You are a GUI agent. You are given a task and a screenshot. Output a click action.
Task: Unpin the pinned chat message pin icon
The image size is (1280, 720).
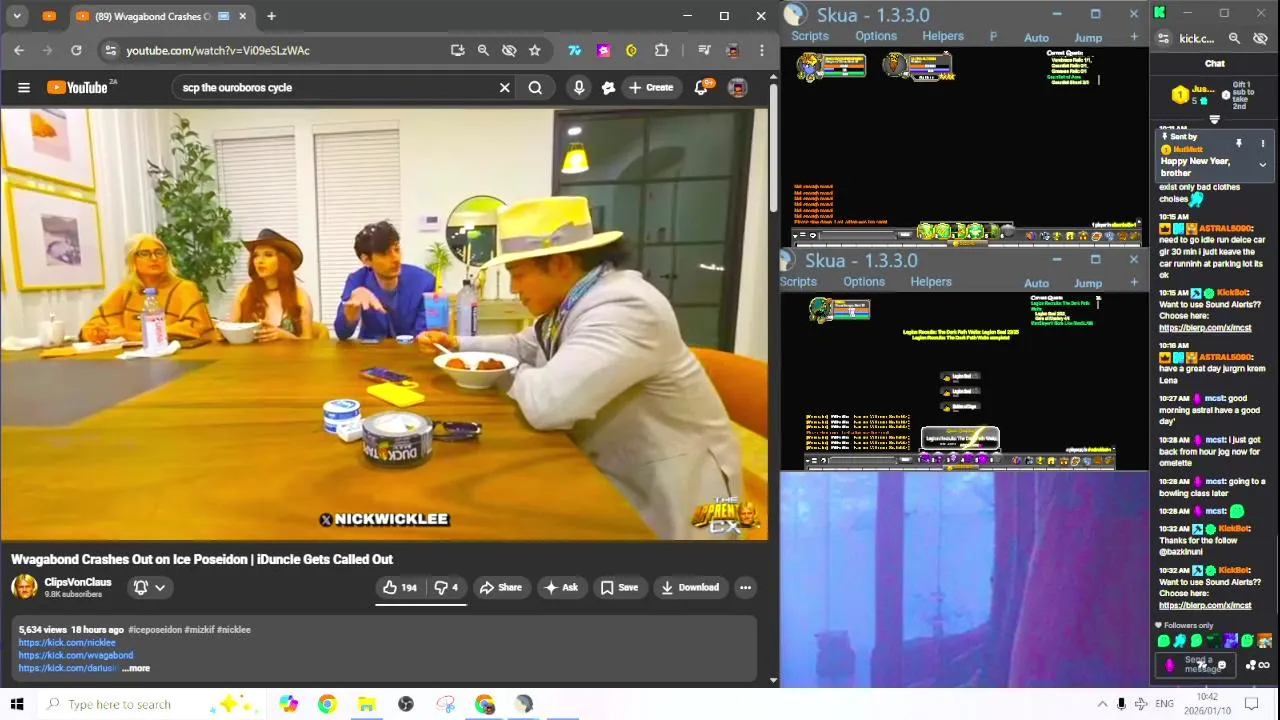tap(1239, 144)
